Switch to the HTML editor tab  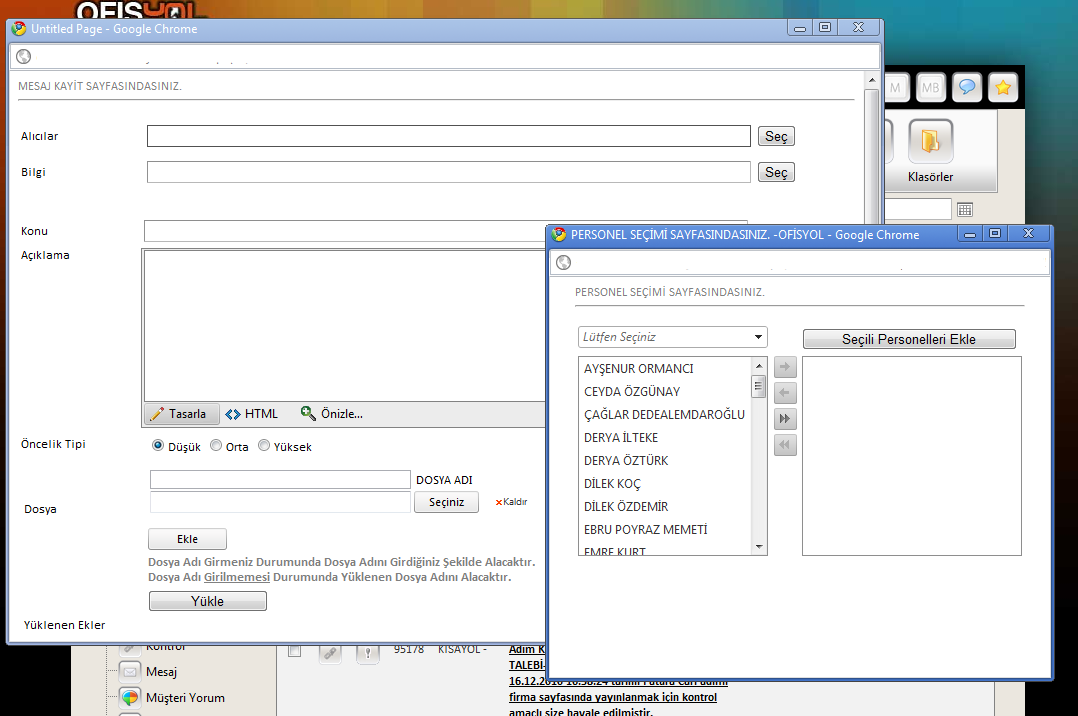[251, 414]
